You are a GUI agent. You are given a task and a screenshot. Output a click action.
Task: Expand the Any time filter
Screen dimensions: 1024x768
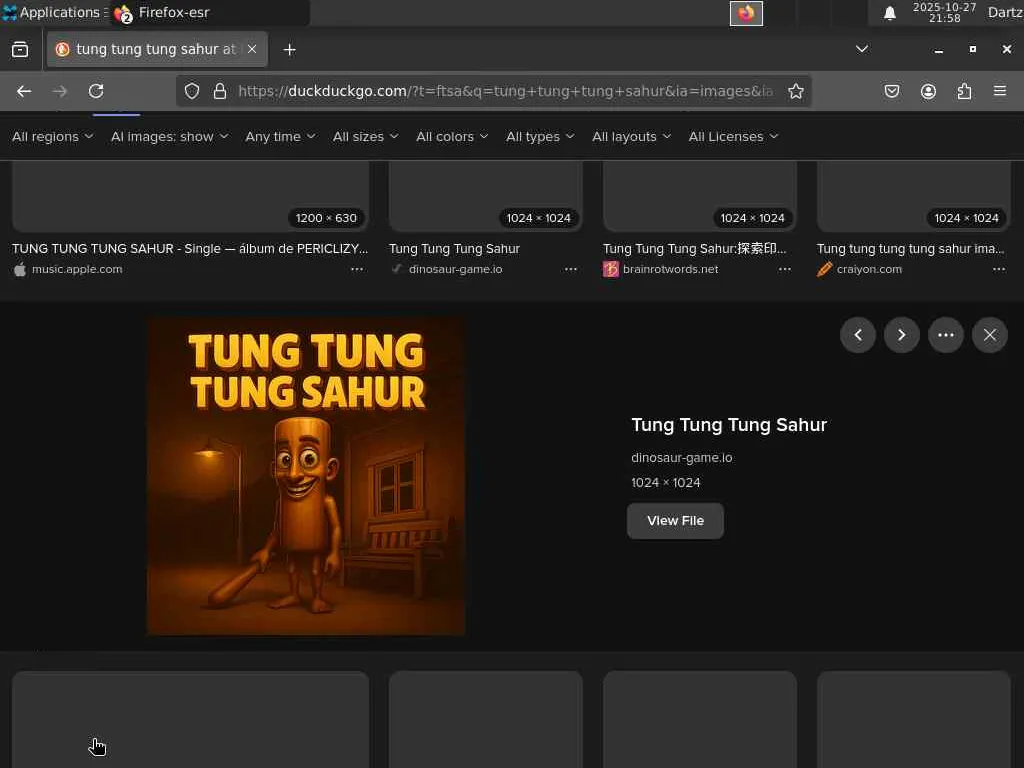click(280, 136)
